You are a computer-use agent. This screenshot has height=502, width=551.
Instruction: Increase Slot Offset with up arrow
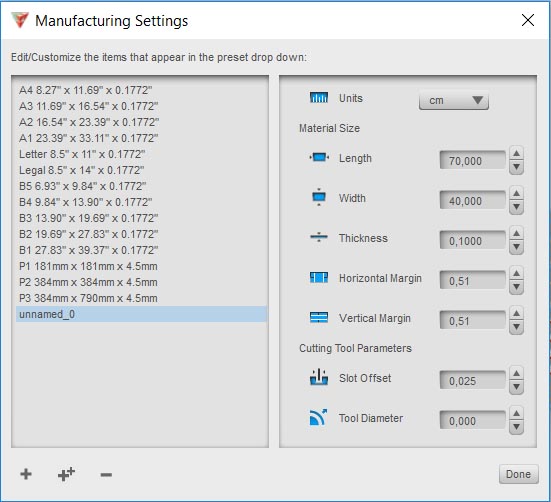click(x=516, y=373)
